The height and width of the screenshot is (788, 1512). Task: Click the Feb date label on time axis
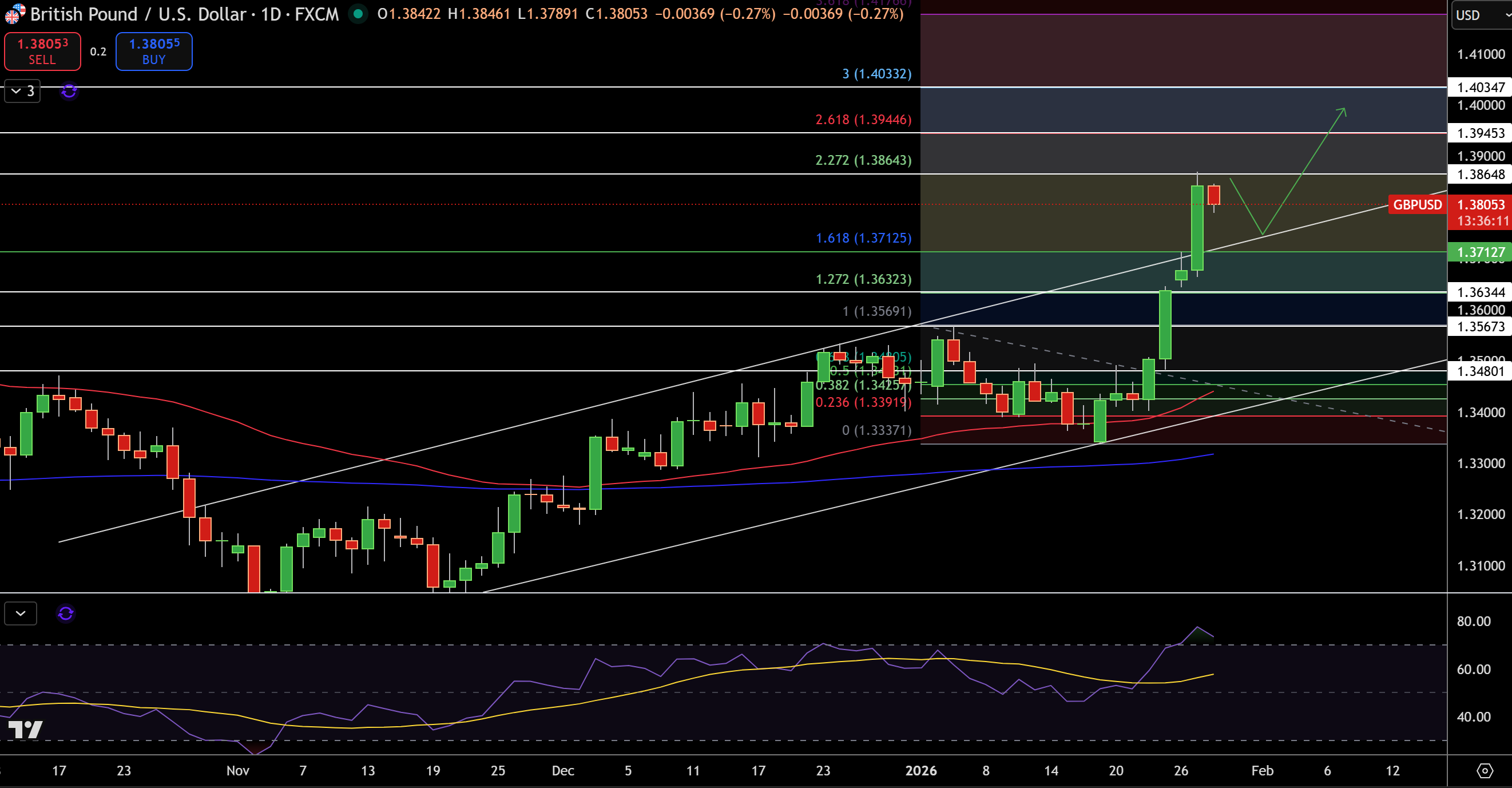coord(1262,770)
